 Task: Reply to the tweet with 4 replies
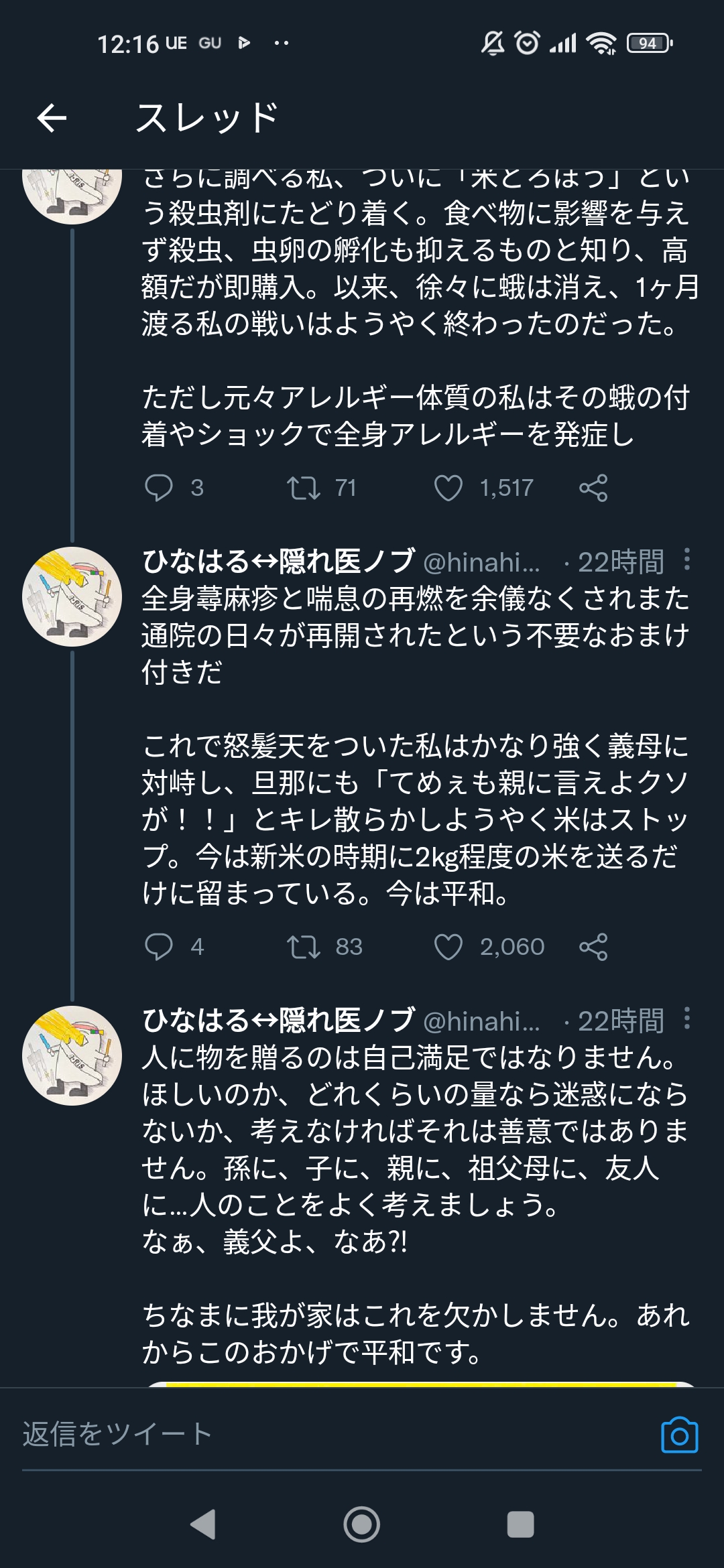159,947
